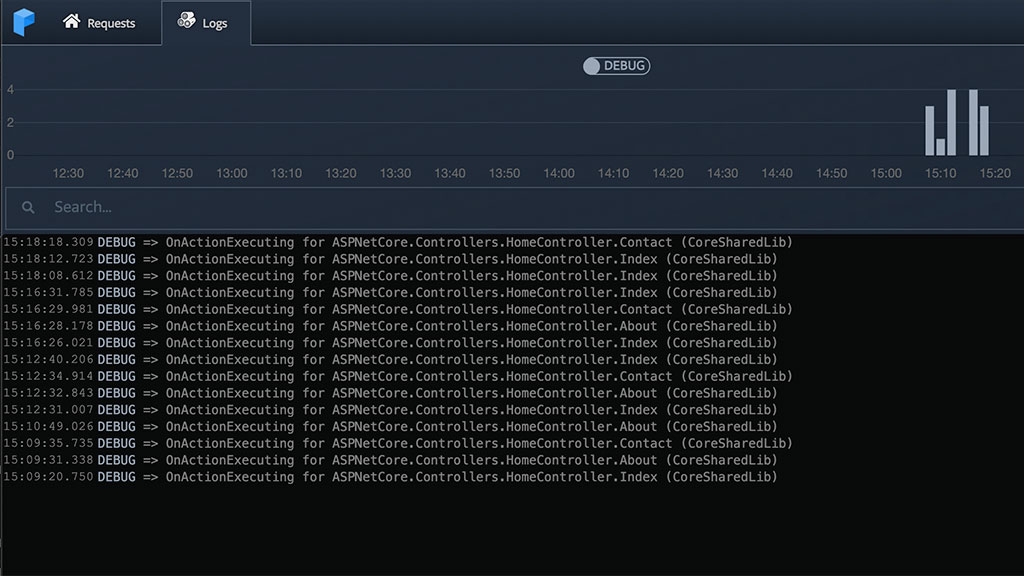The width and height of the screenshot is (1024, 576).
Task: Click the magnifier search icon
Action: [x=28, y=208]
